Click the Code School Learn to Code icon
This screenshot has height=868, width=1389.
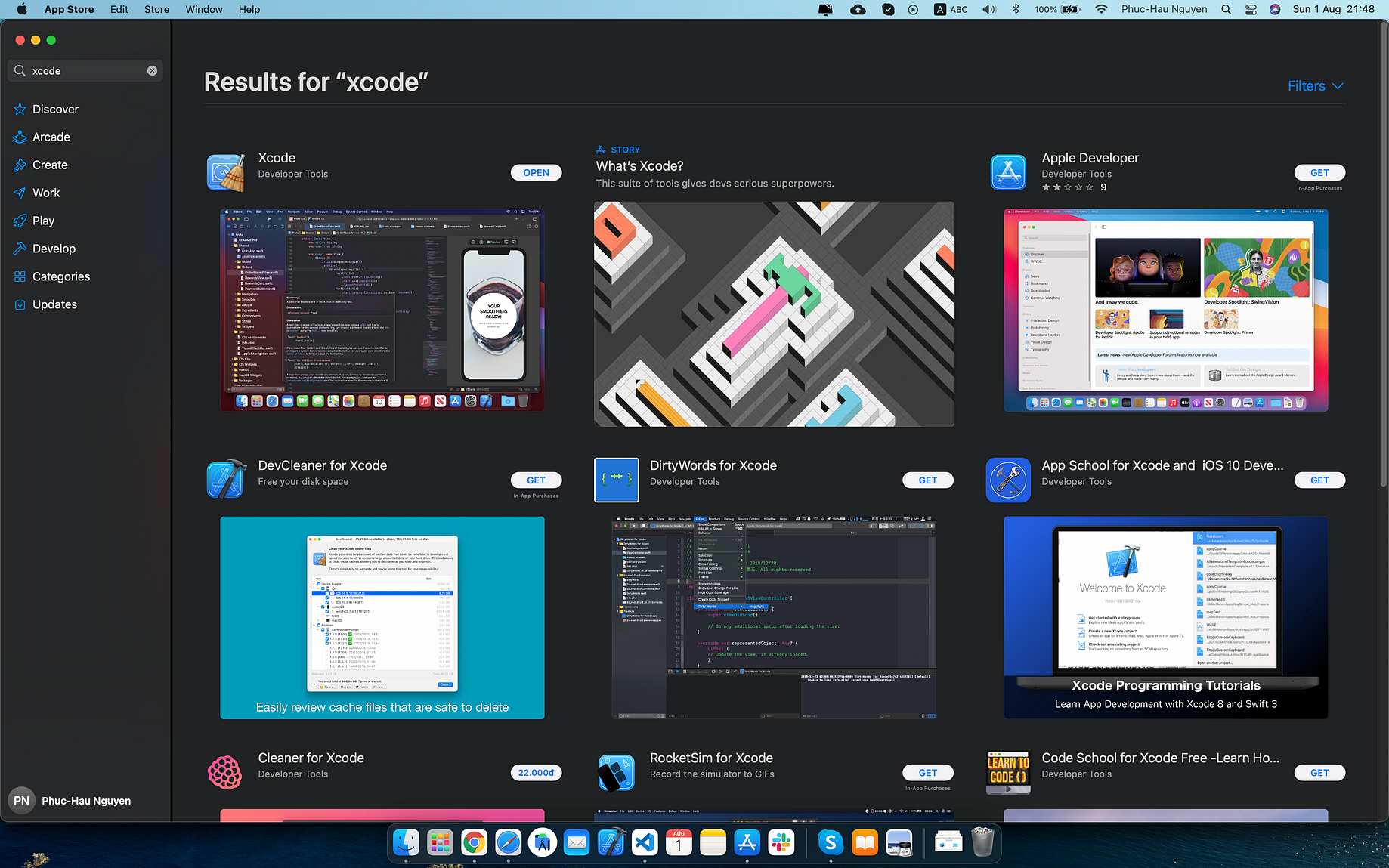tap(1008, 772)
